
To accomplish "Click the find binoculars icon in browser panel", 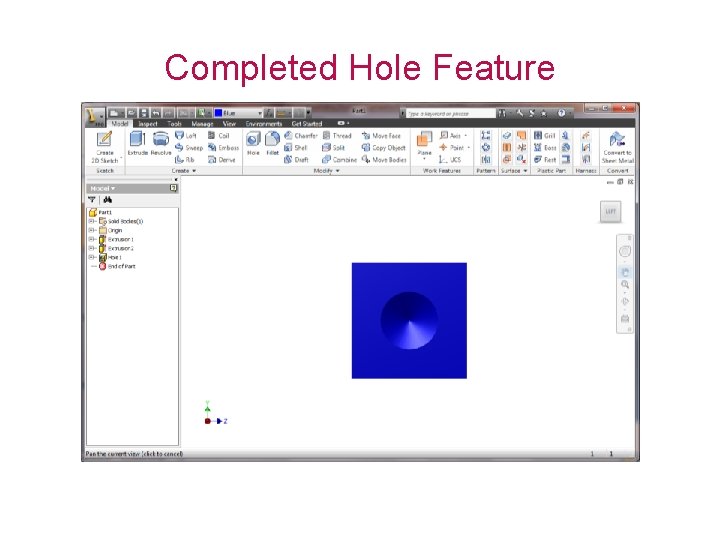I will [107, 200].
